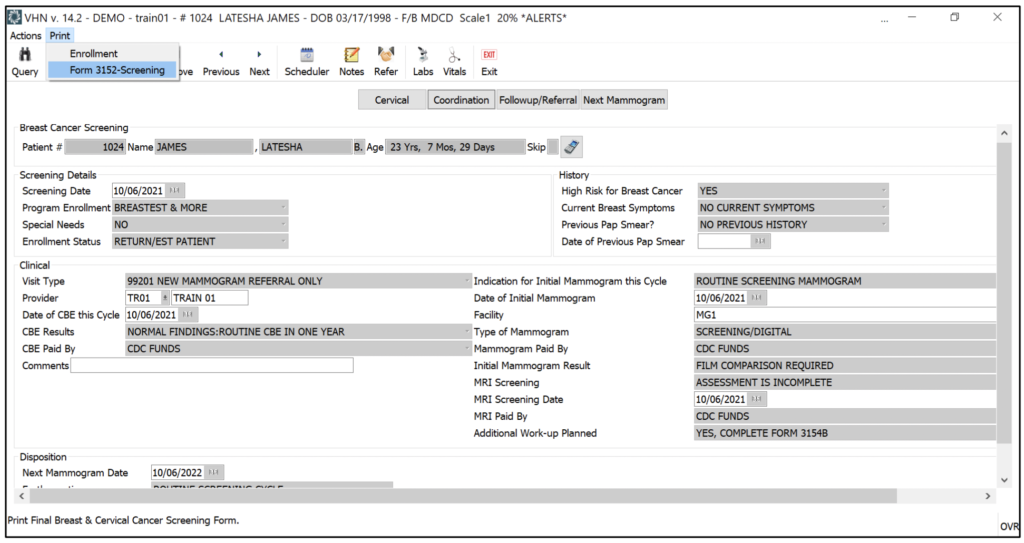The width and height of the screenshot is (1024, 543).
Task: Click the icon button beside Skip
Action: click(571, 147)
